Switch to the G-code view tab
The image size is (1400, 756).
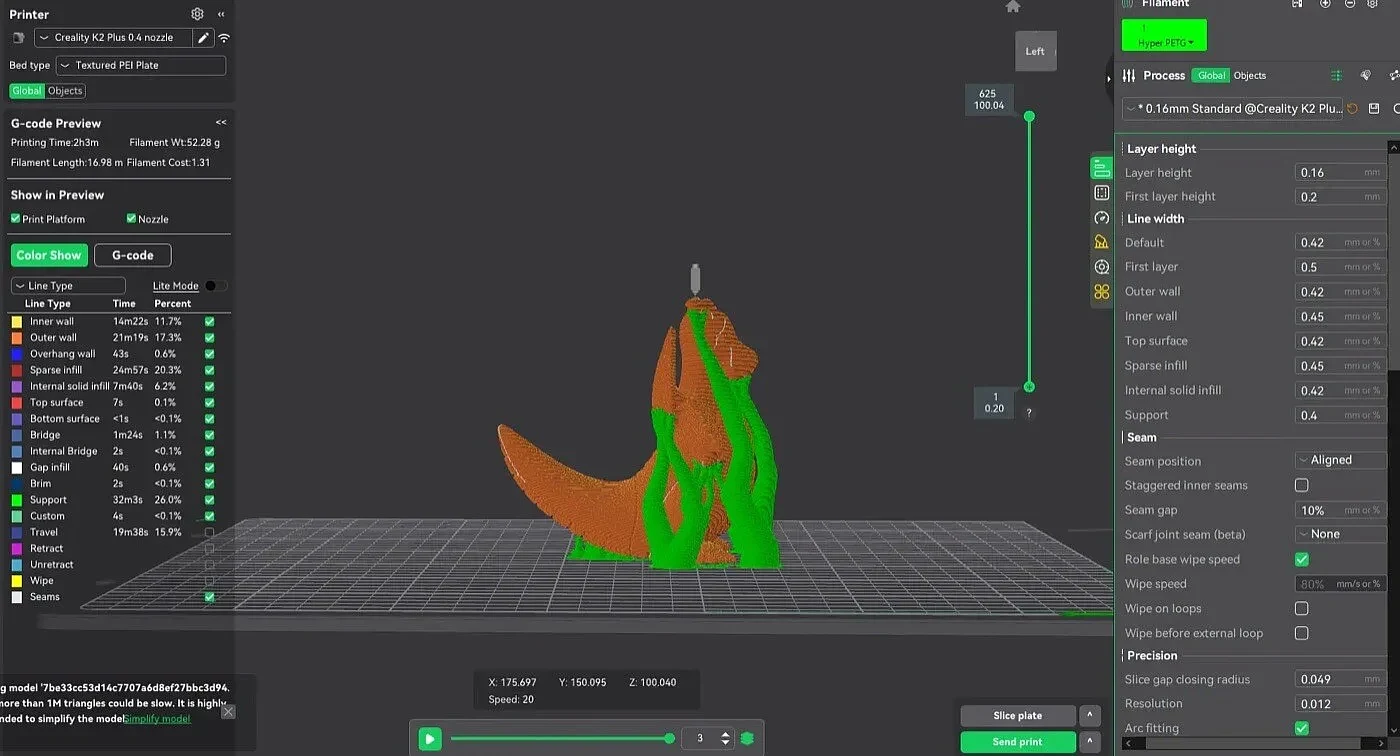133,255
